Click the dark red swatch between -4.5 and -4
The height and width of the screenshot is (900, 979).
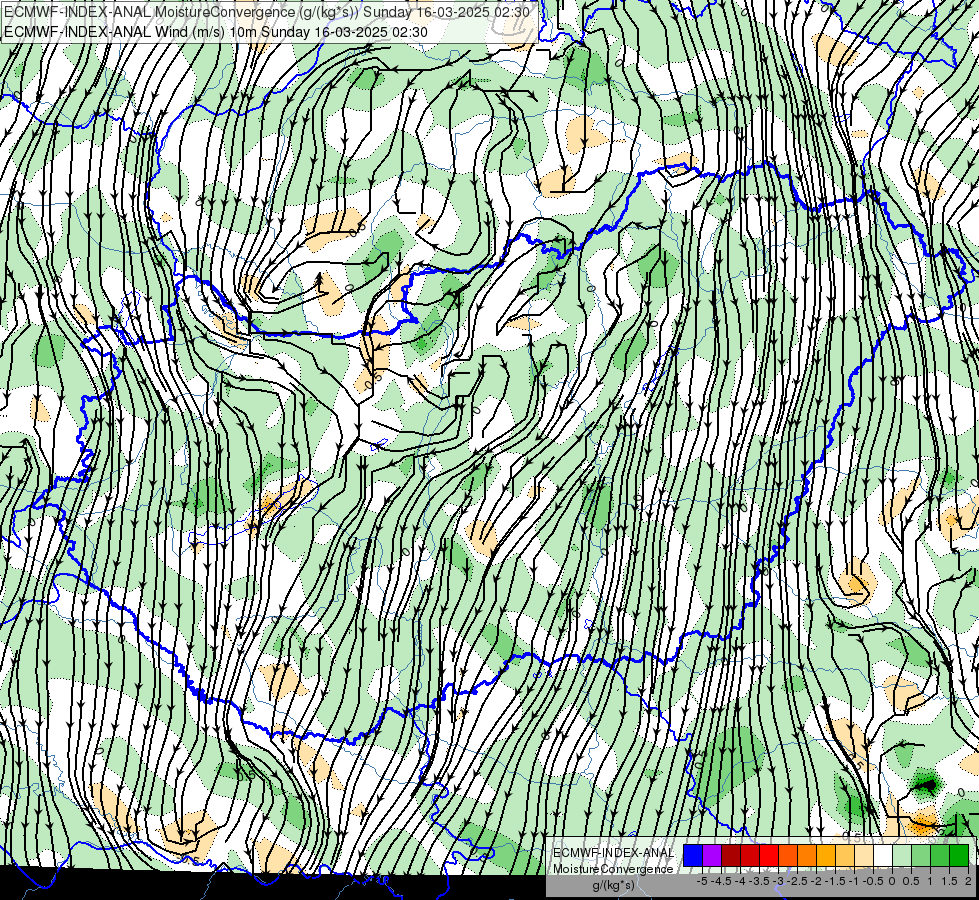coord(731,855)
